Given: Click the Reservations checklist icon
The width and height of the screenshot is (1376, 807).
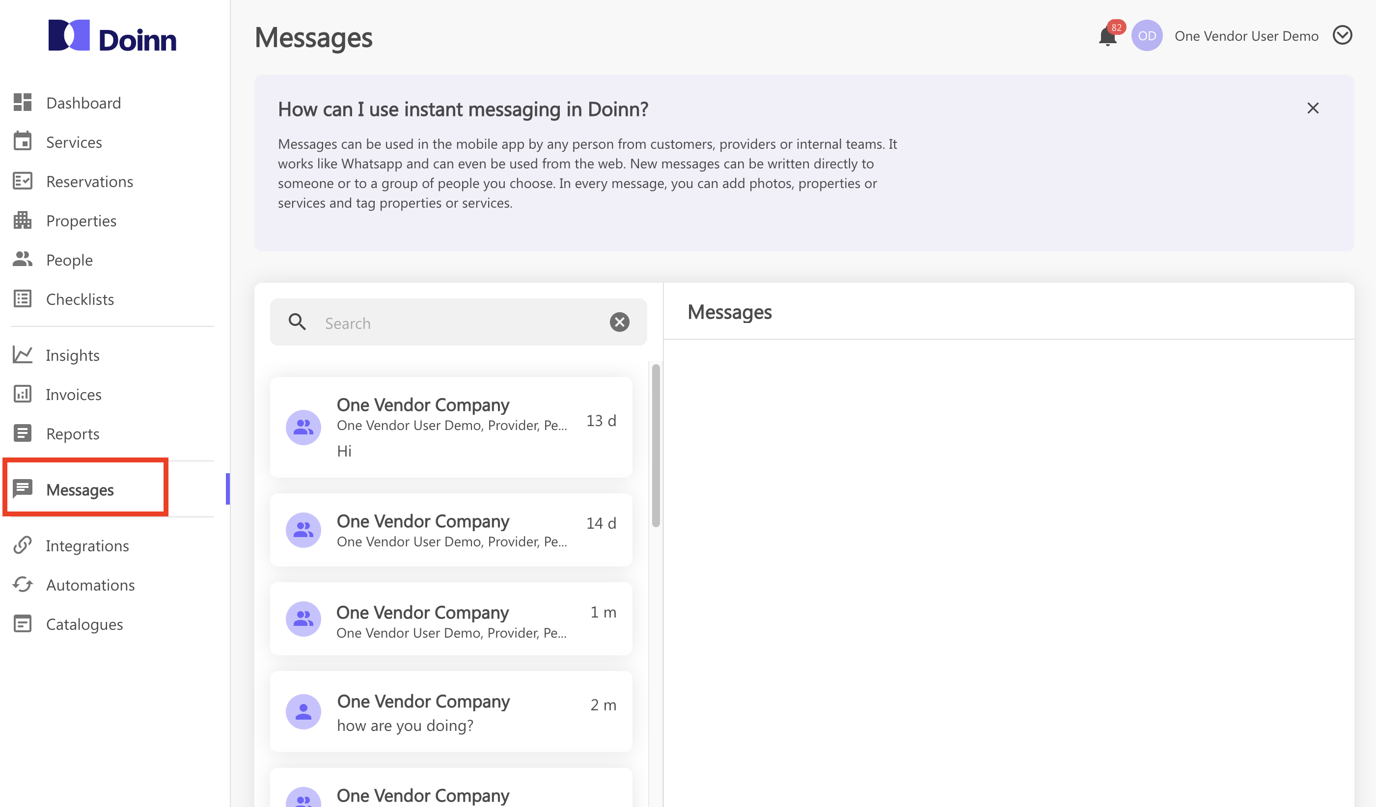Looking at the screenshot, I should pyautogui.click(x=23, y=181).
